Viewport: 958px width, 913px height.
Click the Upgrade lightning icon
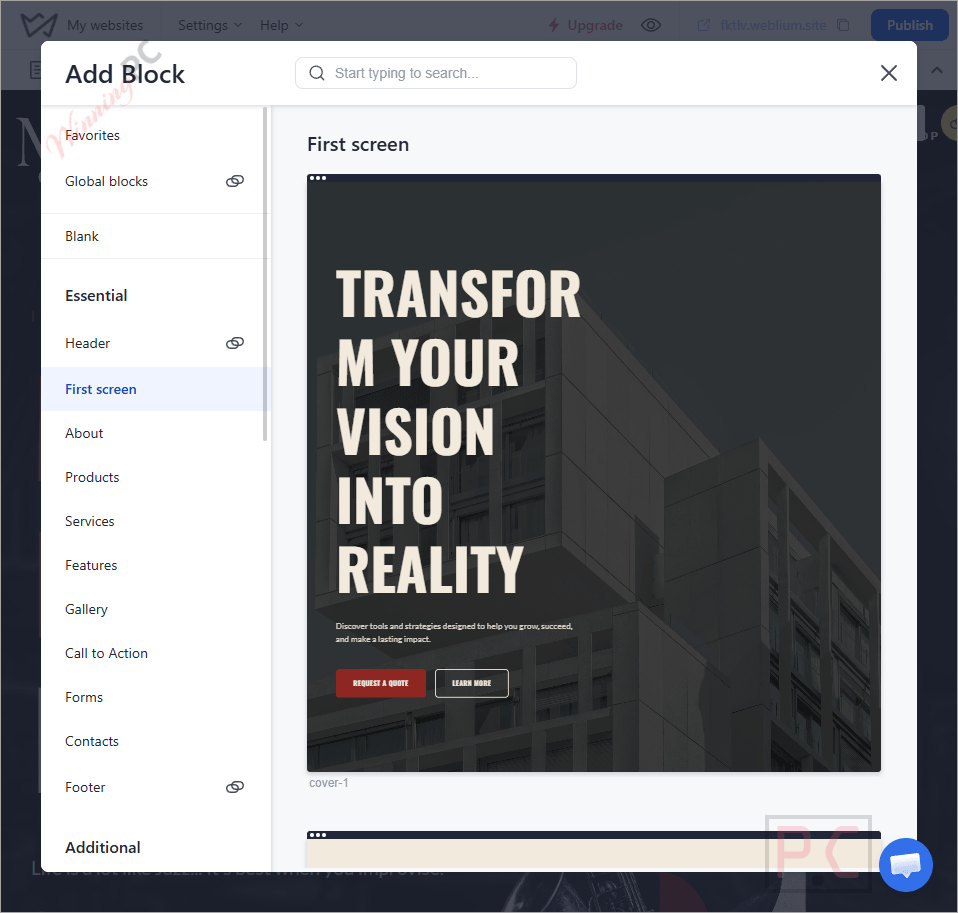[x=554, y=25]
